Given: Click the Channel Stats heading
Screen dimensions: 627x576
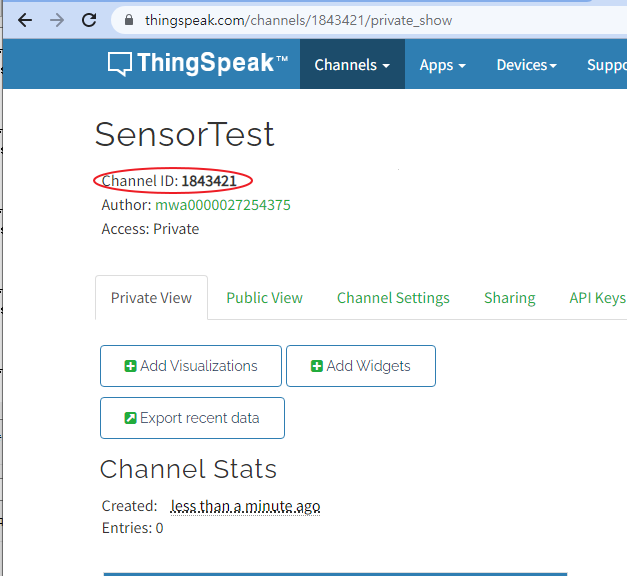Looking at the screenshot, I should [188, 469].
